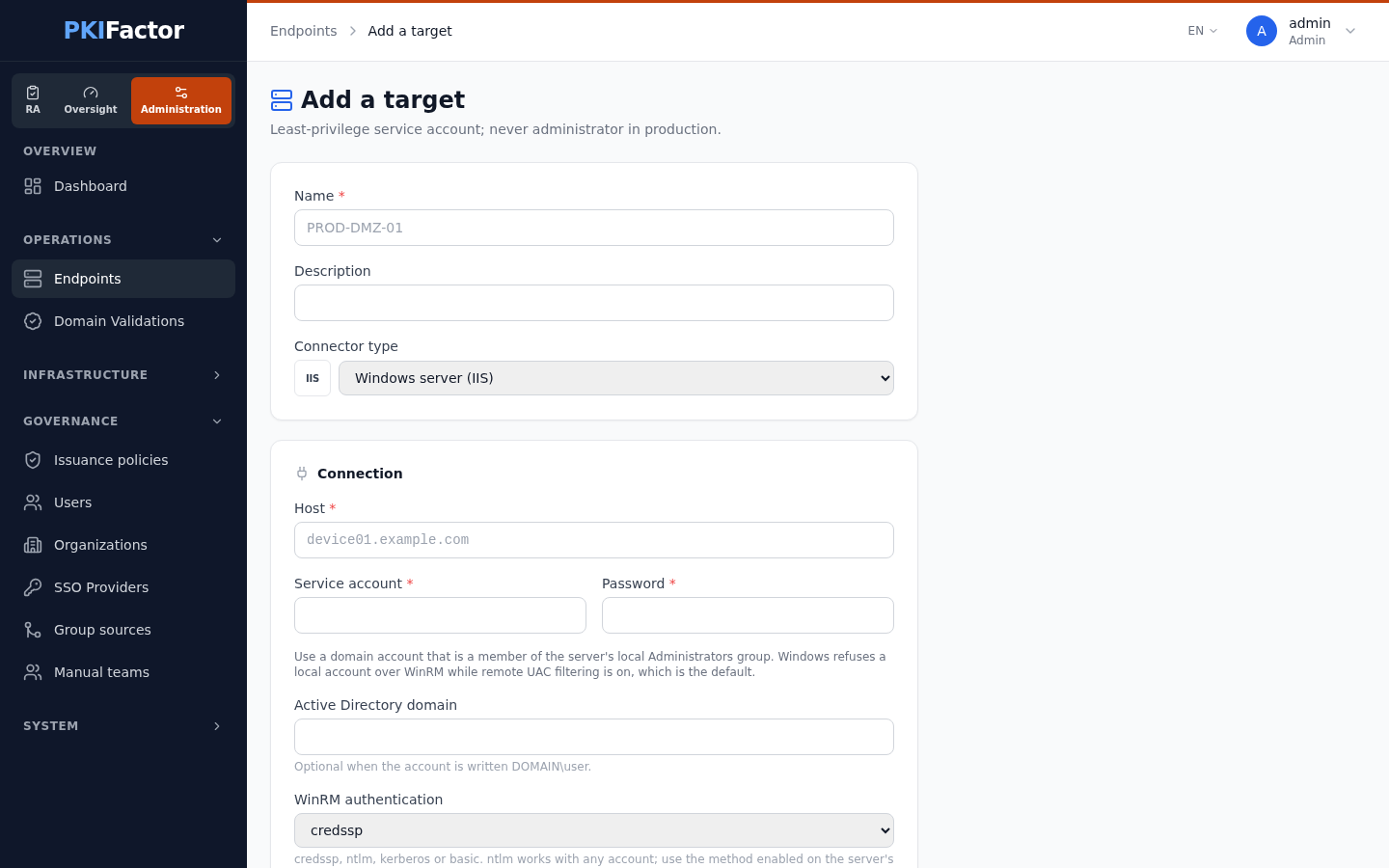Click the Group sources branch icon
This screenshot has height=868, width=1389.
[x=33, y=630]
